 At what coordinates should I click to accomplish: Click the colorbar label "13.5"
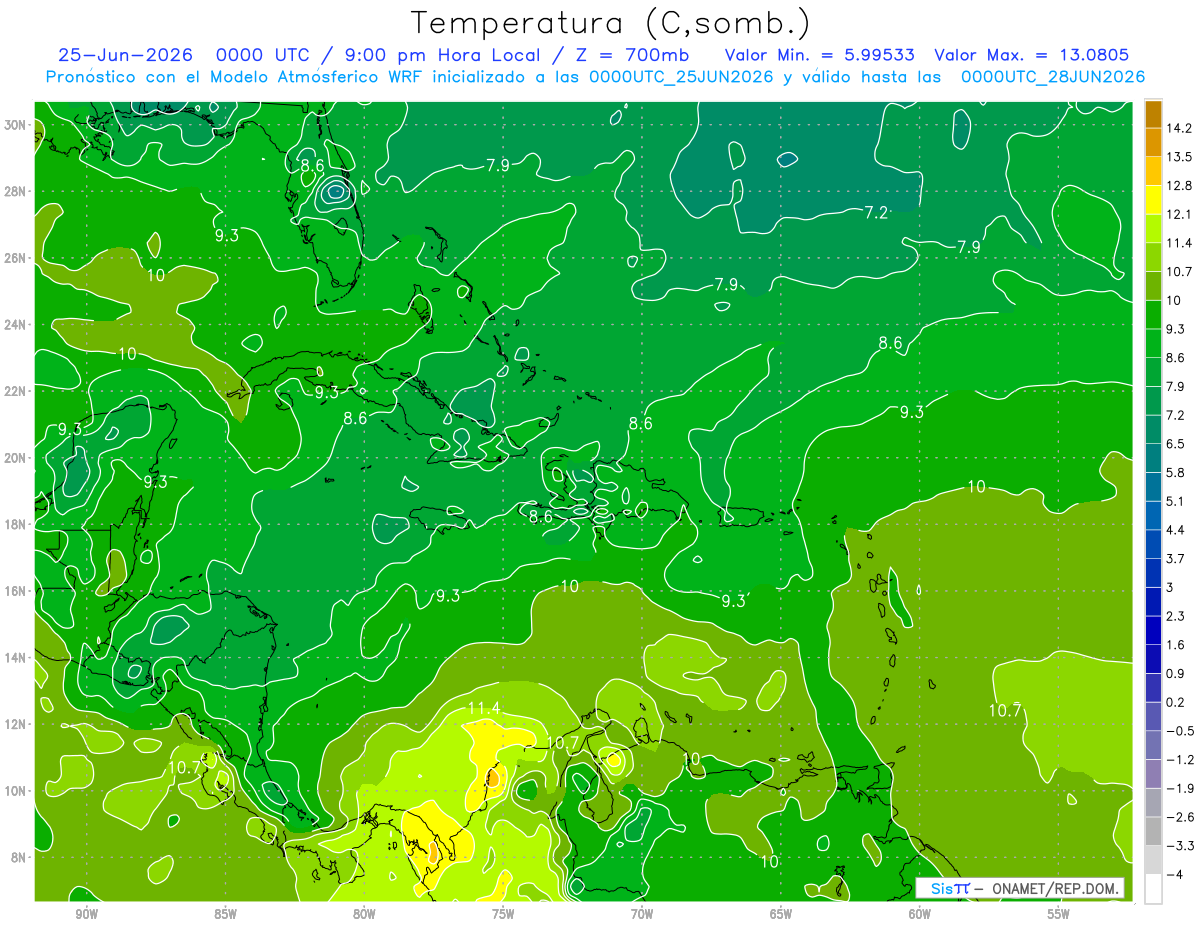point(1179,156)
